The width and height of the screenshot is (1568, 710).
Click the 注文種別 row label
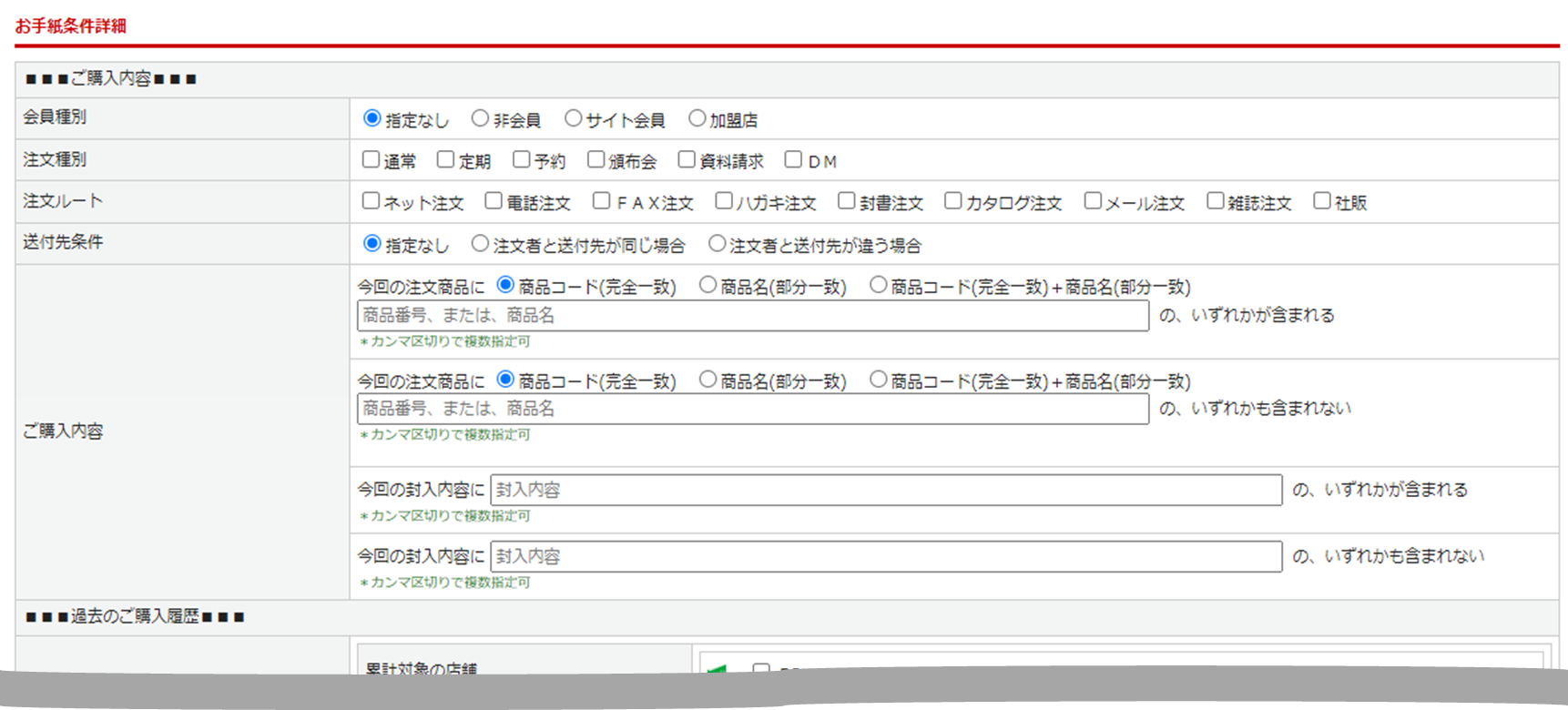(x=55, y=159)
